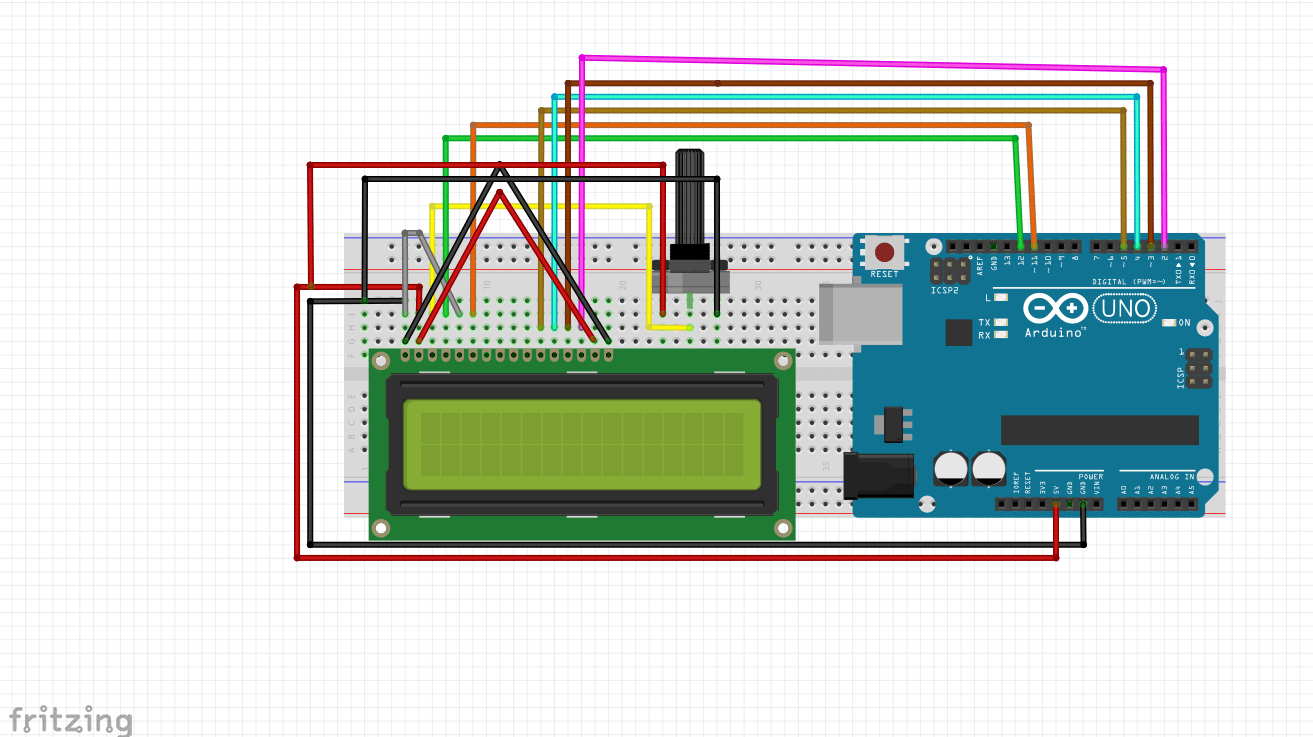Click the long ATmega microcontroller chip
This screenshot has width=1313, height=737.
(1099, 430)
